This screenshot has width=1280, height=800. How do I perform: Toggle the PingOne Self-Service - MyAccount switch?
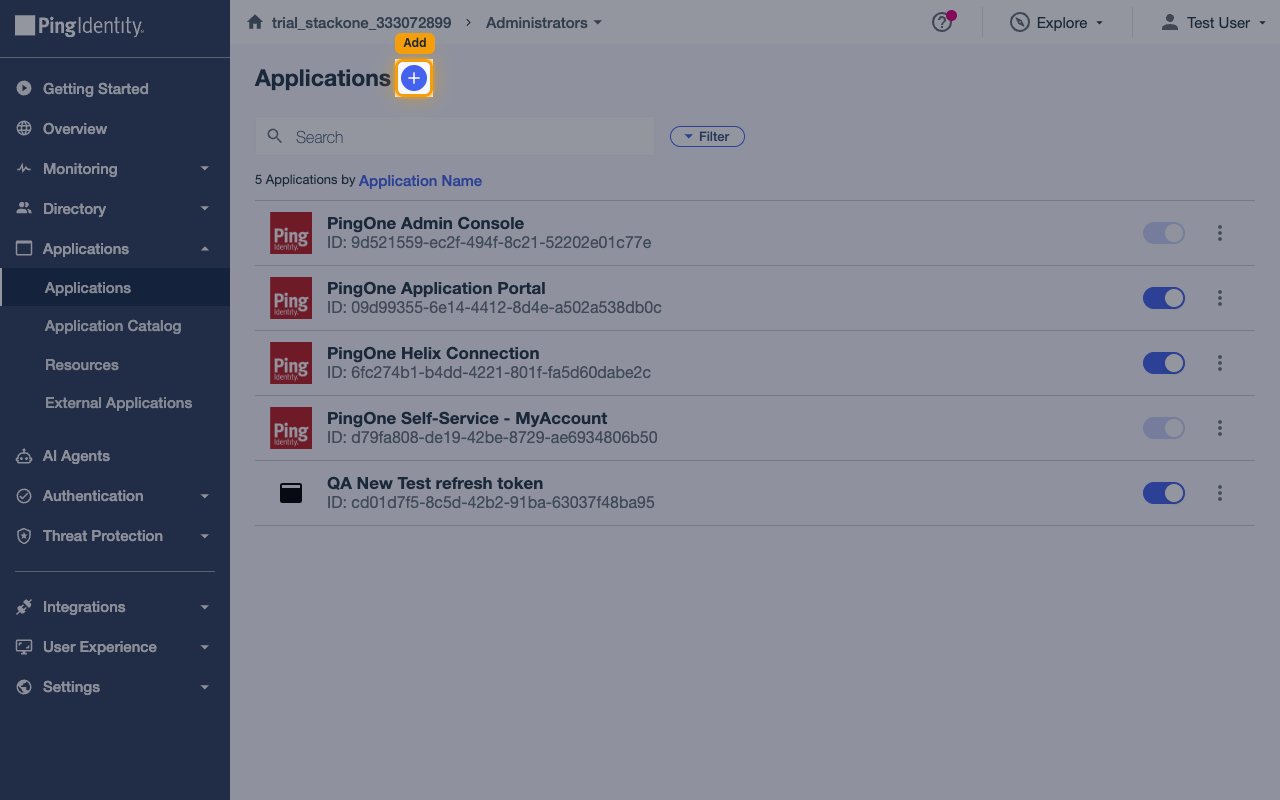[x=1164, y=428]
